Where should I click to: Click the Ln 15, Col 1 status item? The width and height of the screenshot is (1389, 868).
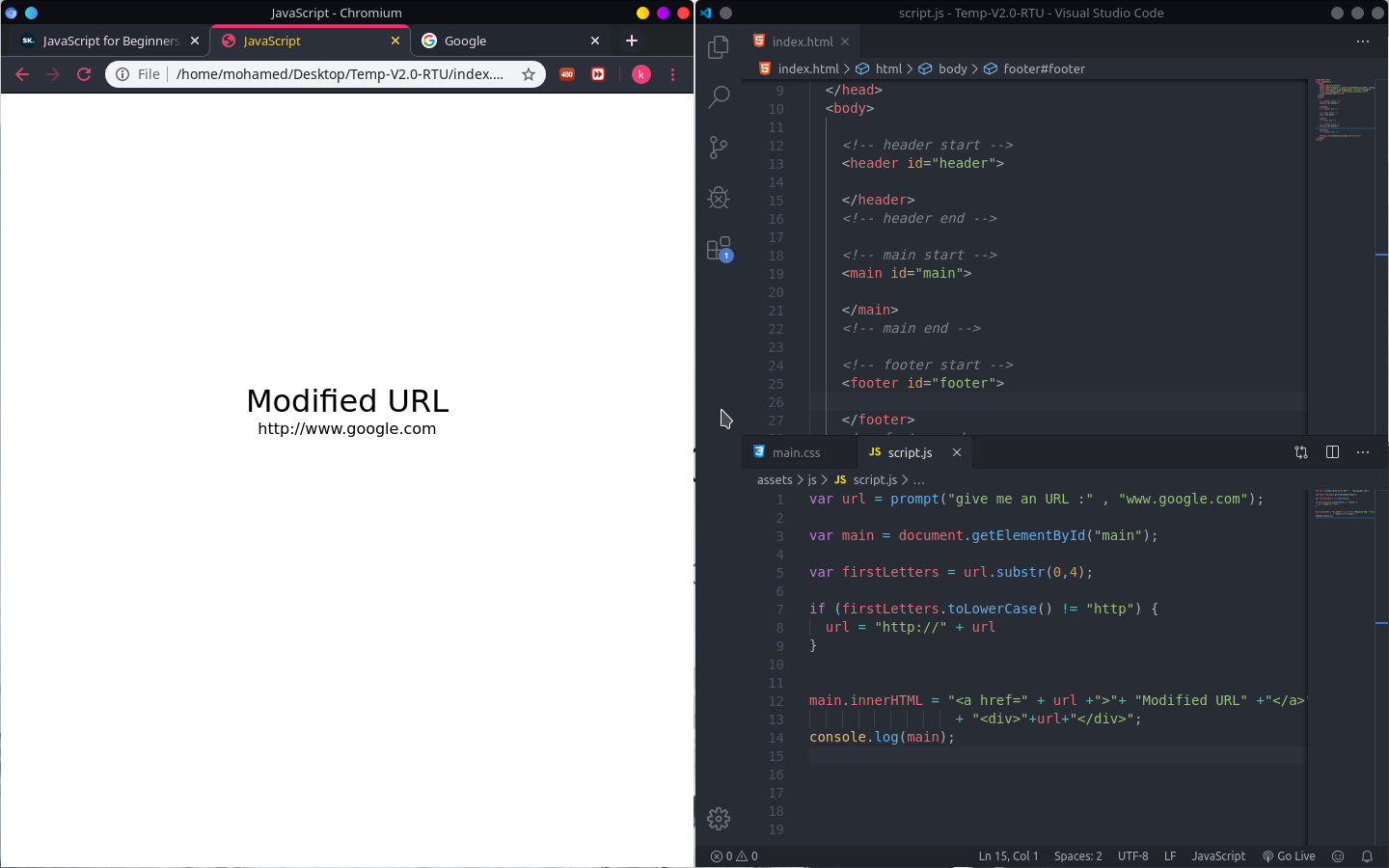tap(1008, 856)
